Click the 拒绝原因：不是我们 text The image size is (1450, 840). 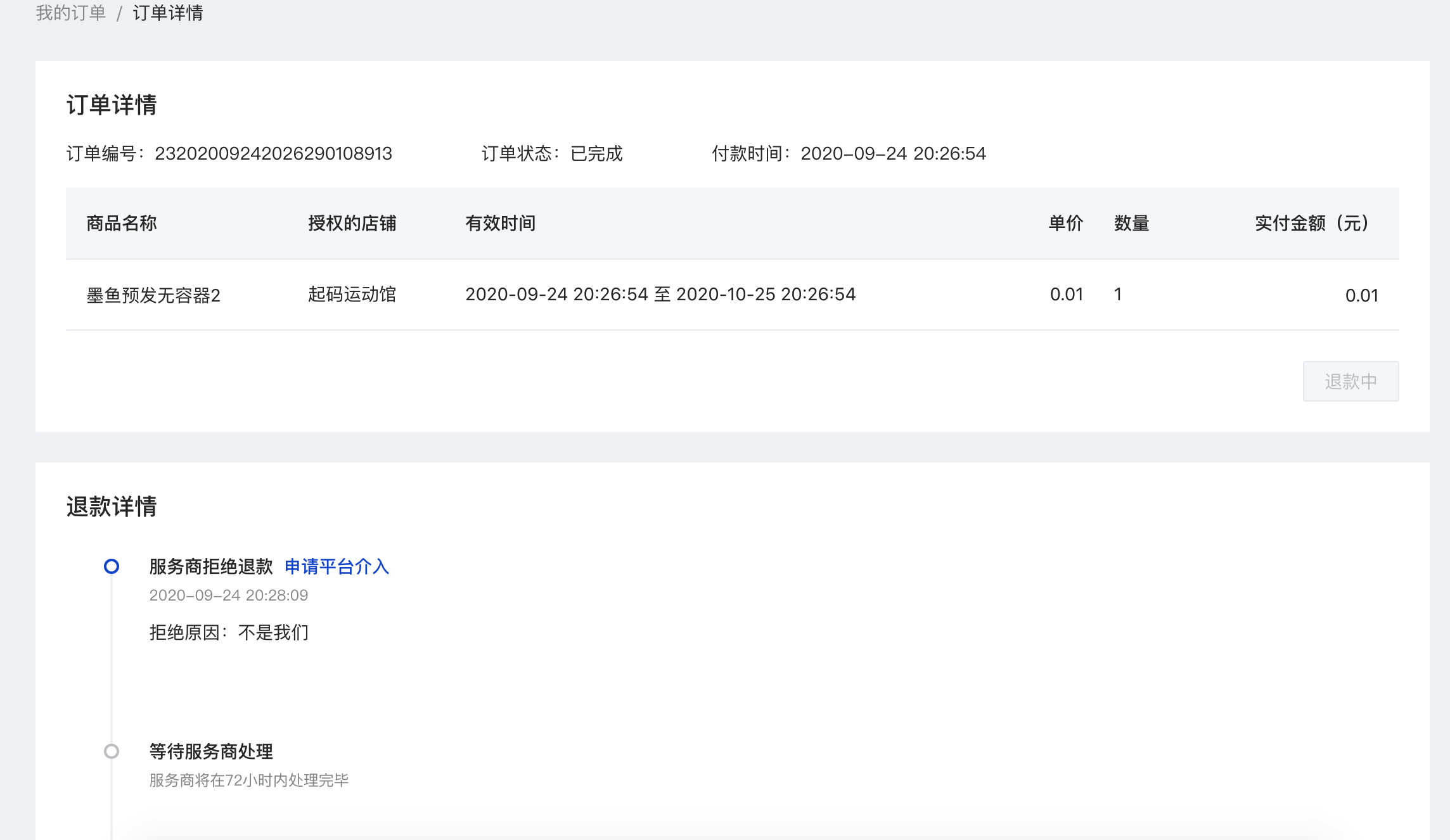pos(229,632)
